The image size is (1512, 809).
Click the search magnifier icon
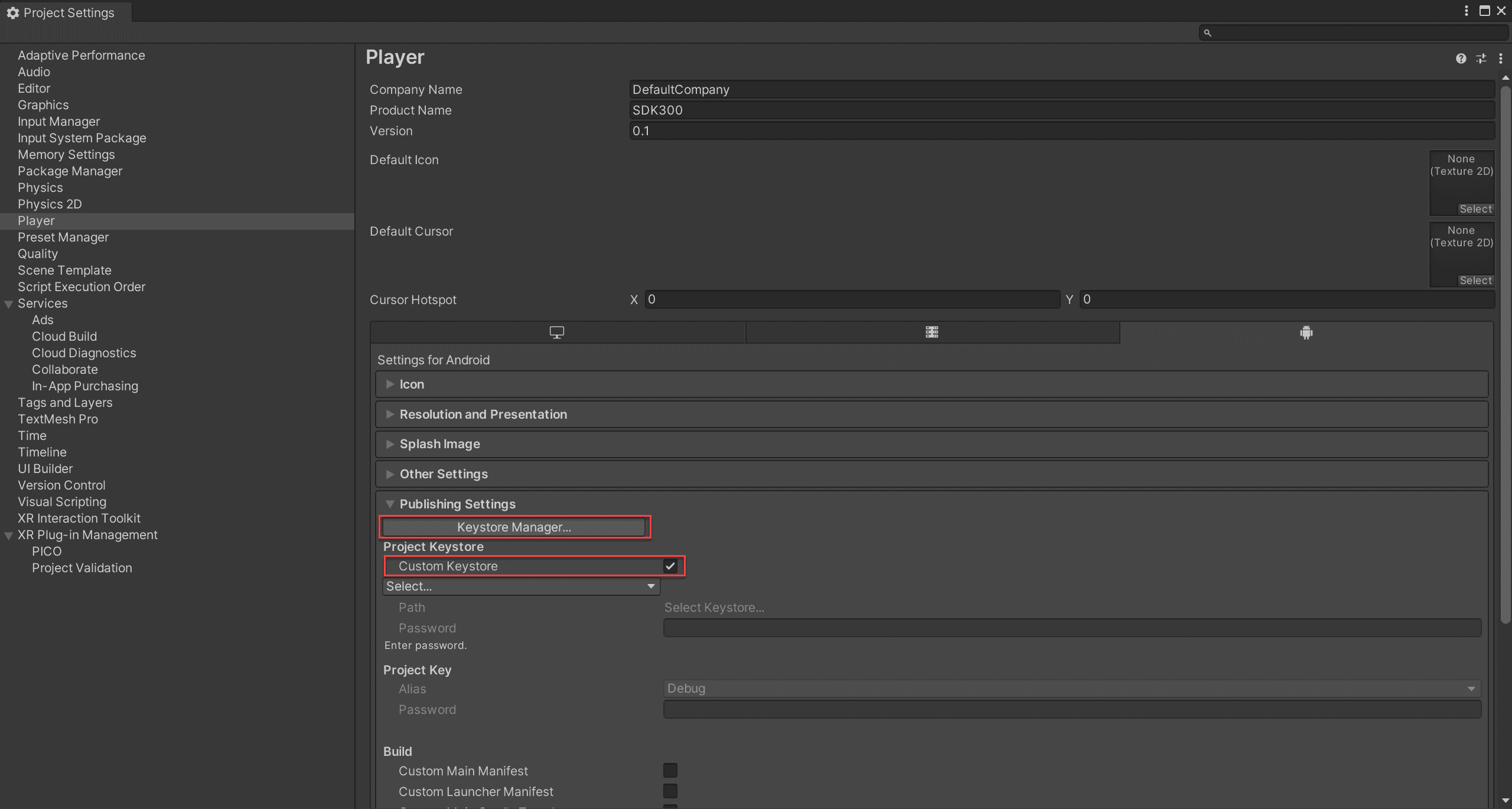(x=1208, y=33)
